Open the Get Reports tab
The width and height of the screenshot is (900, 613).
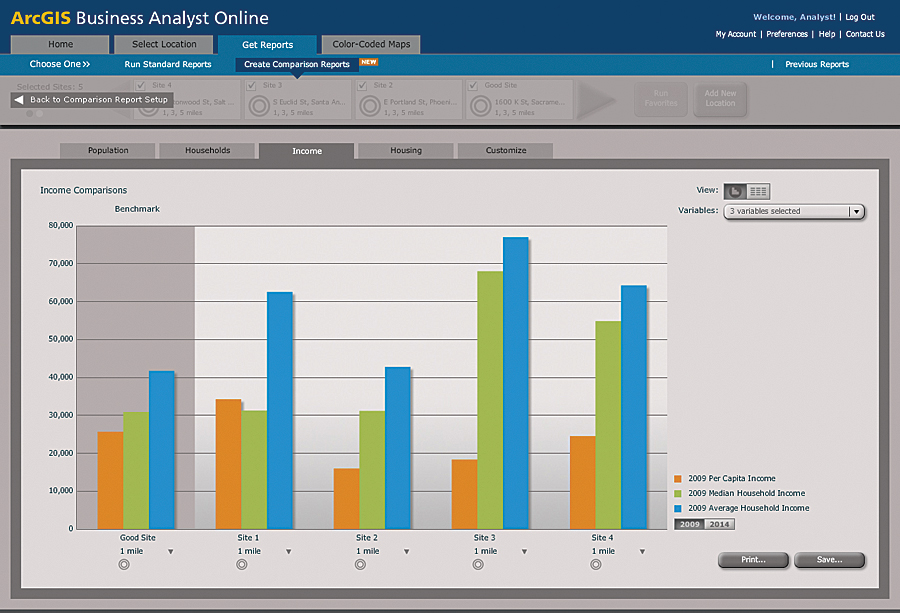click(x=267, y=45)
